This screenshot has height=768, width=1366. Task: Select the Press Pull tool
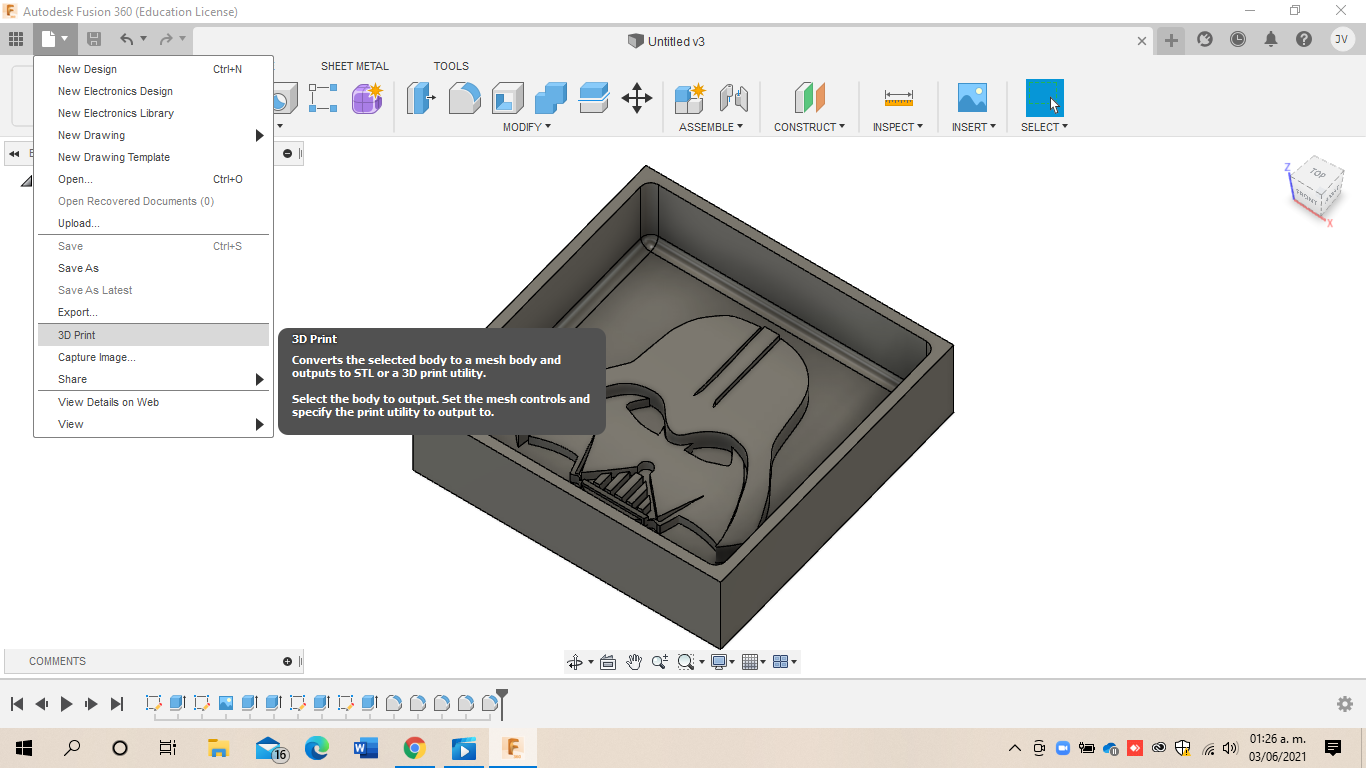[x=421, y=98]
